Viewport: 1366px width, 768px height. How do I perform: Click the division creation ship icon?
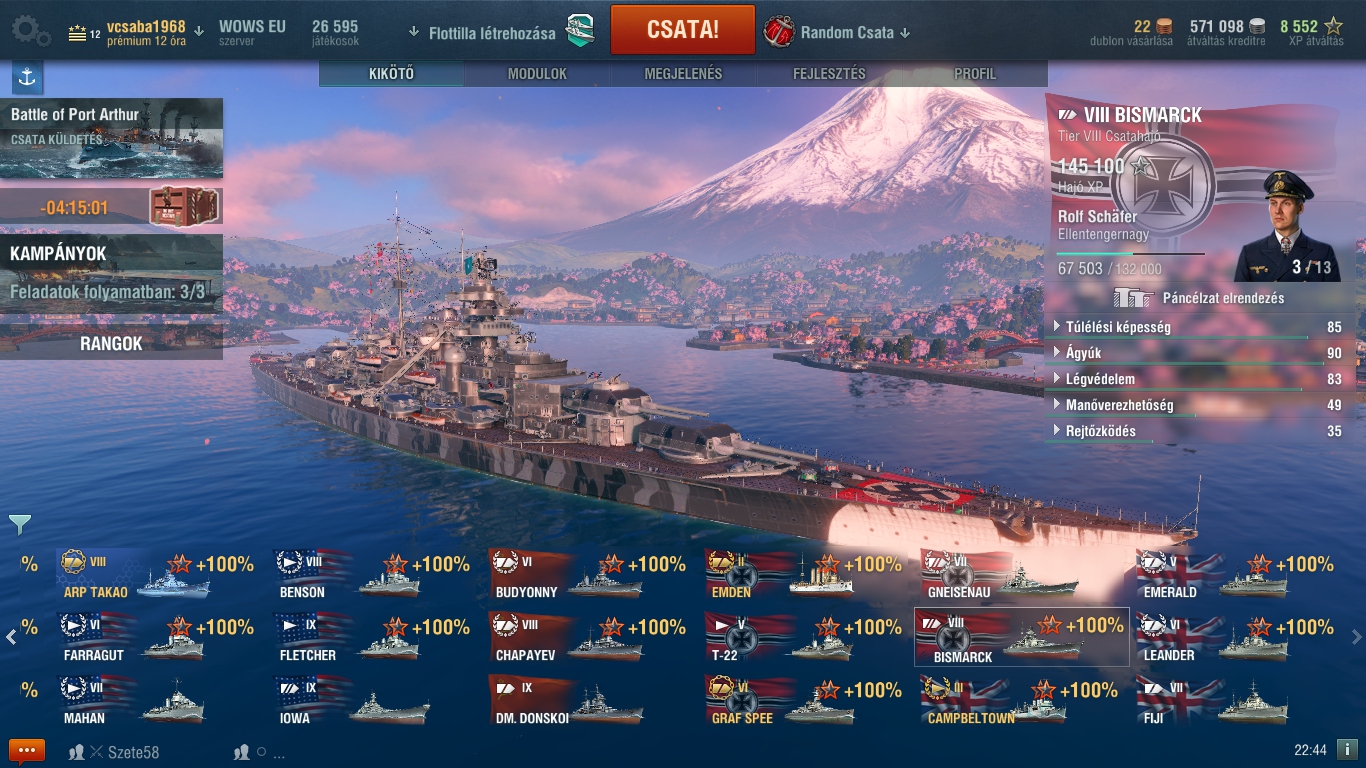(580, 32)
